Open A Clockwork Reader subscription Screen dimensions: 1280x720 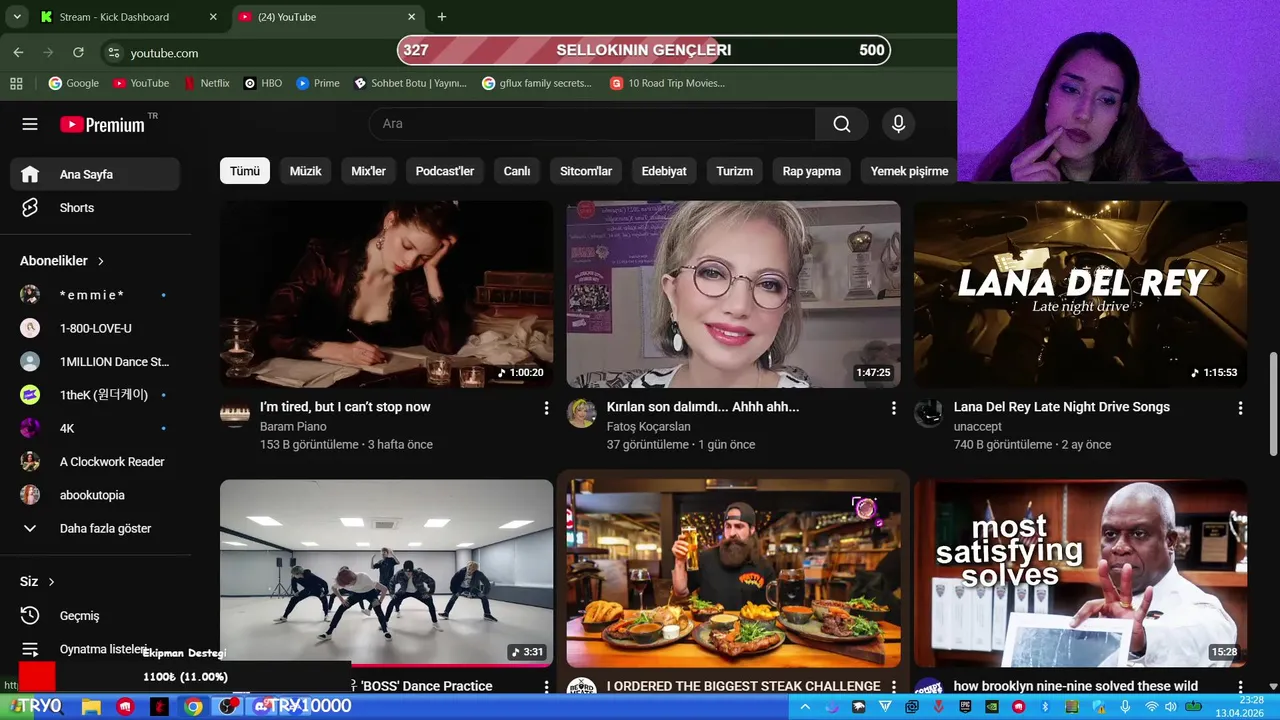pyautogui.click(x=96, y=462)
